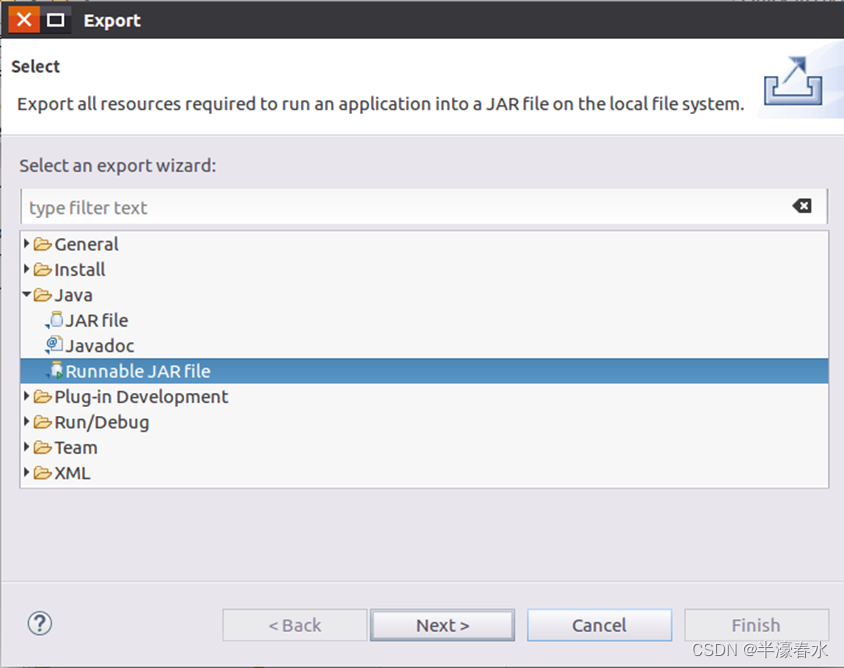
Task: Click the XML folder icon
Action: [42, 473]
